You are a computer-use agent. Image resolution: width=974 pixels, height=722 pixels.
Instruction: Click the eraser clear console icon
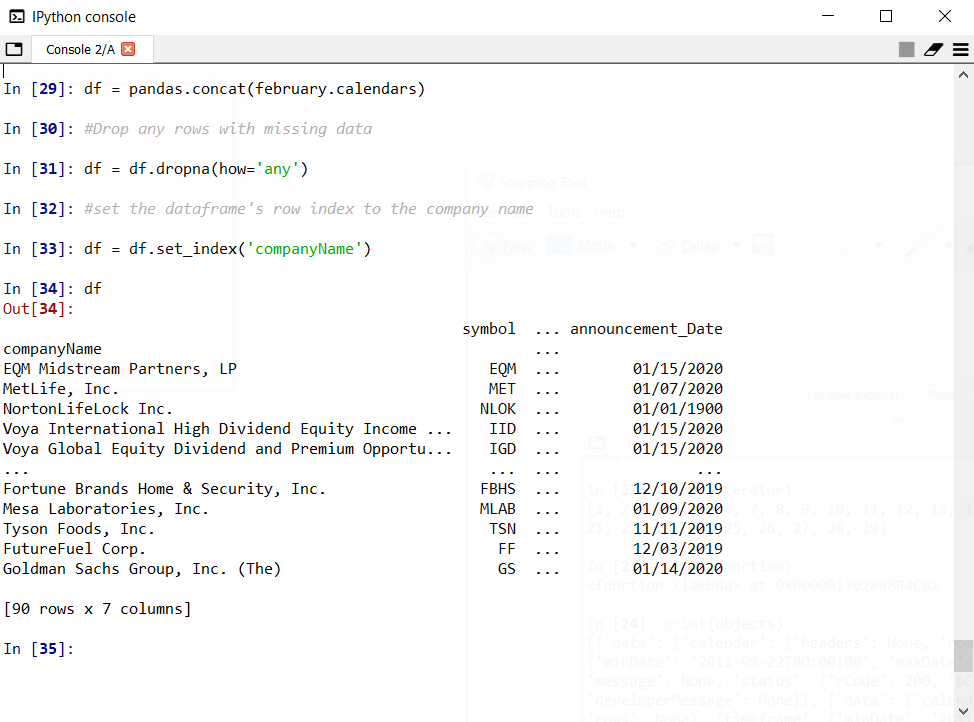click(x=933, y=50)
